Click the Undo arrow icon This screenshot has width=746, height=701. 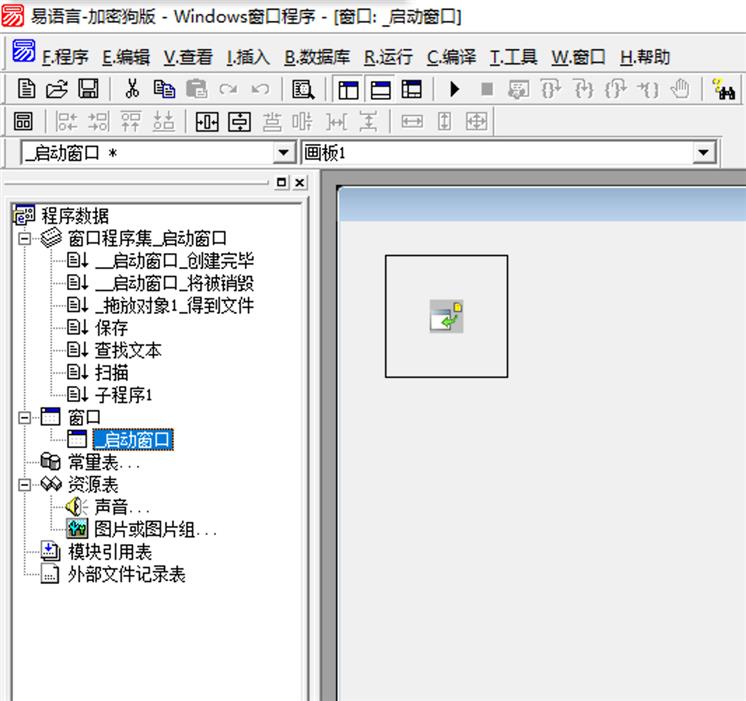(x=260, y=89)
